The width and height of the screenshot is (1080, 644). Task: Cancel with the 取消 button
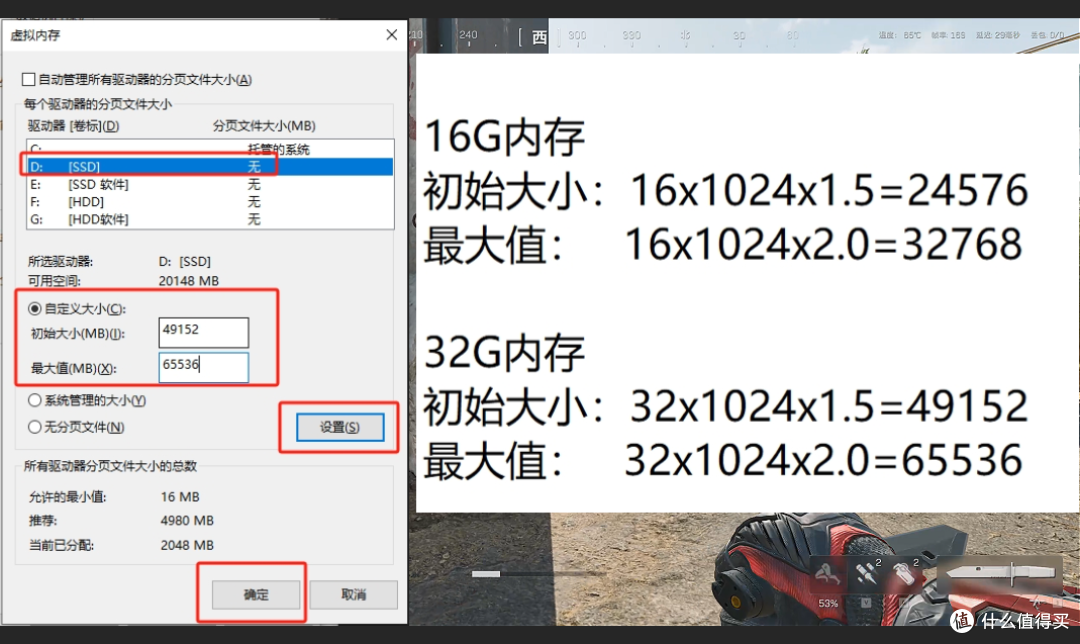(353, 594)
